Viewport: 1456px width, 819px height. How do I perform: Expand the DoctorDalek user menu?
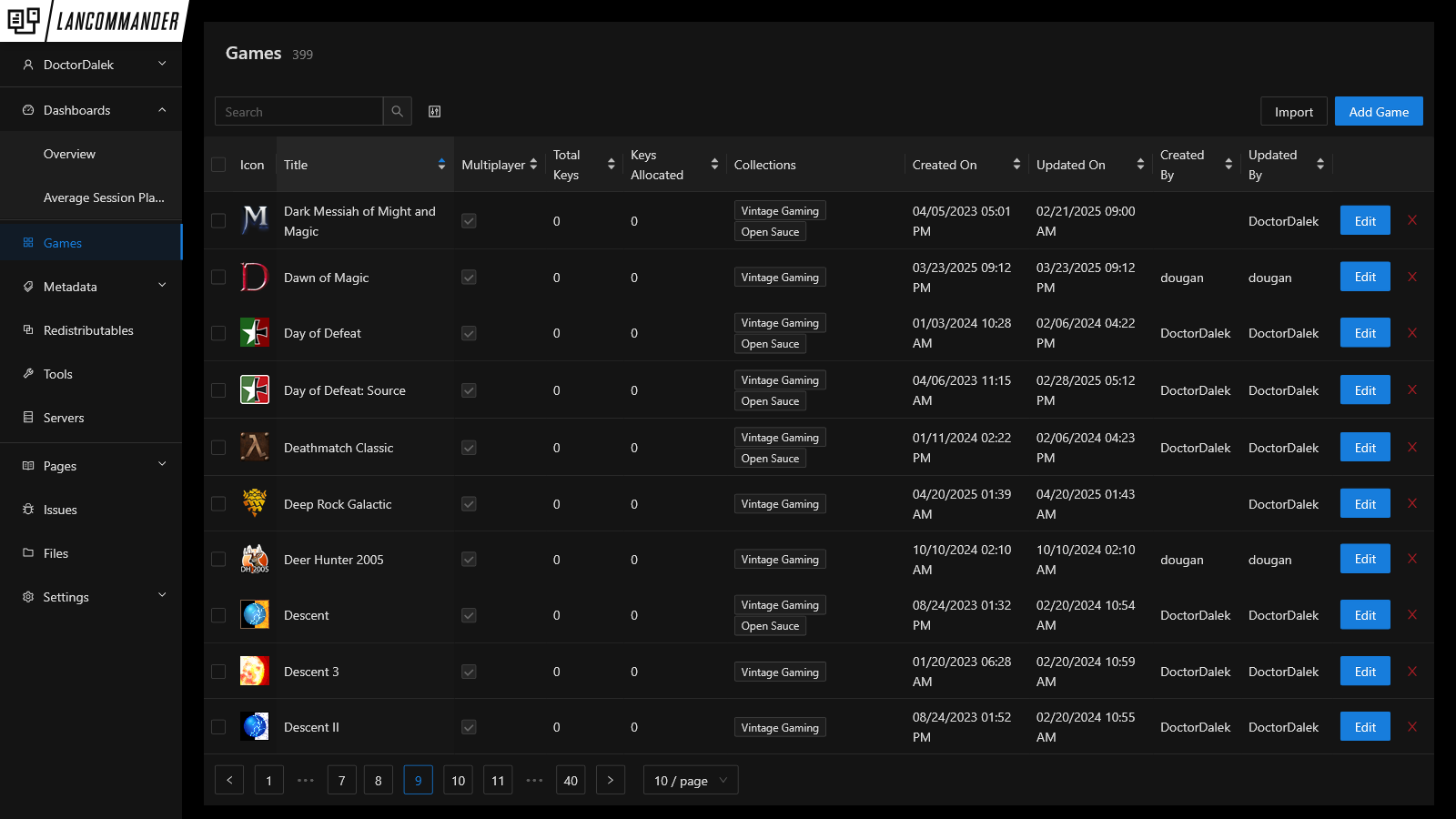91,65
